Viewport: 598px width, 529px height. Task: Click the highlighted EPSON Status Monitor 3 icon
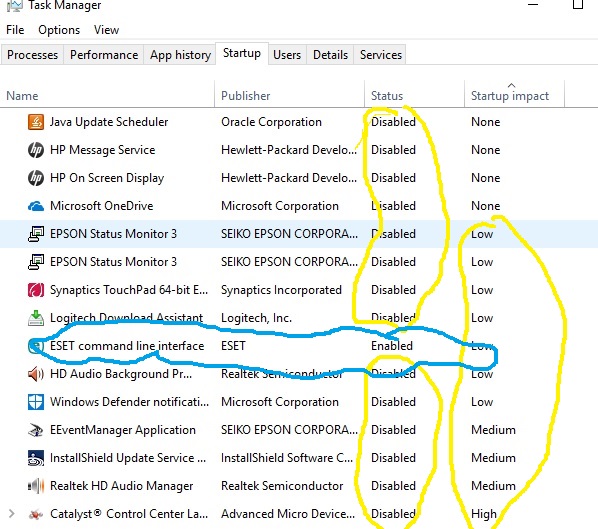[x=36, y=234]
